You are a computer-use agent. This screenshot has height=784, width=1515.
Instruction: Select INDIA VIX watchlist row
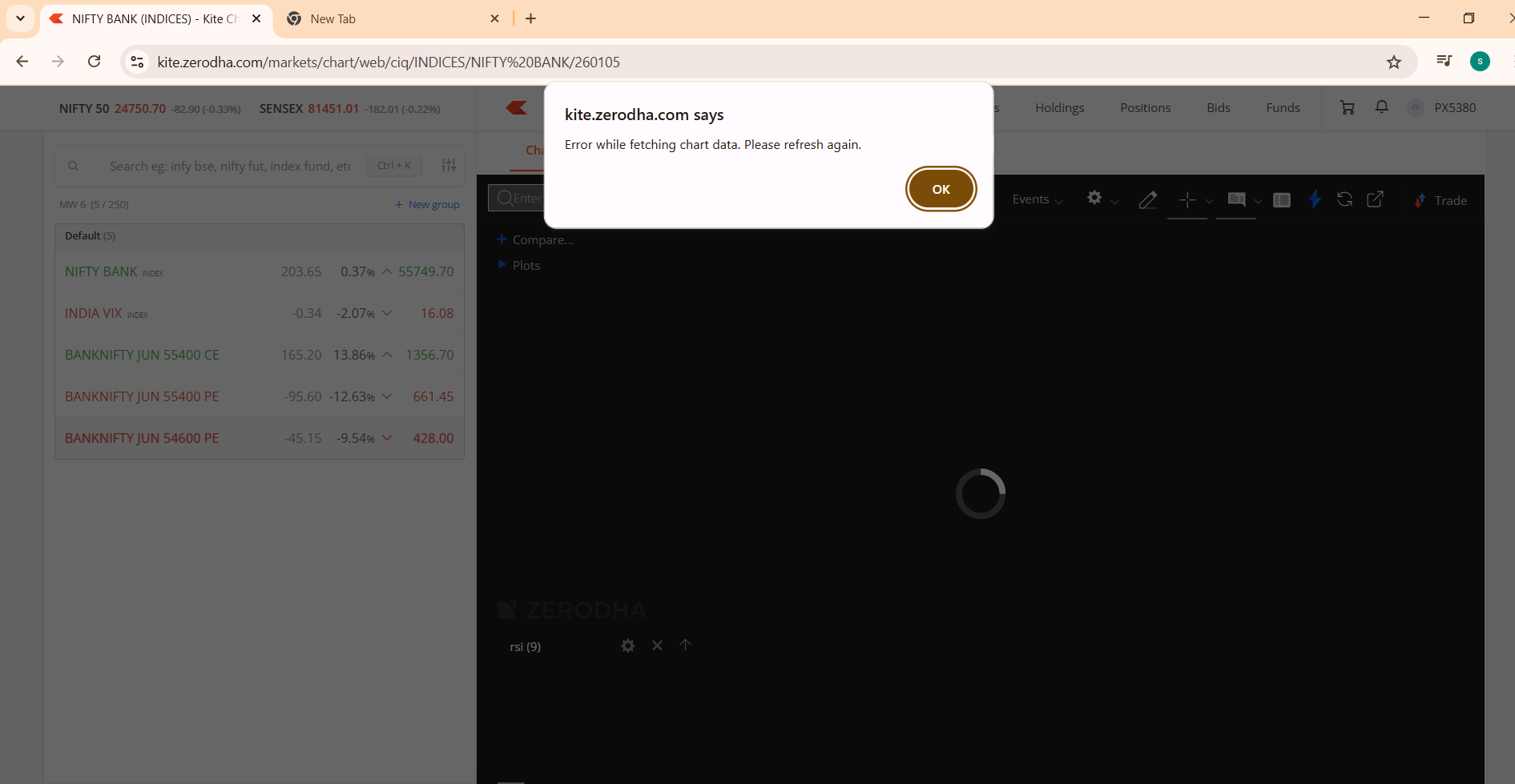tap(260, 313)
